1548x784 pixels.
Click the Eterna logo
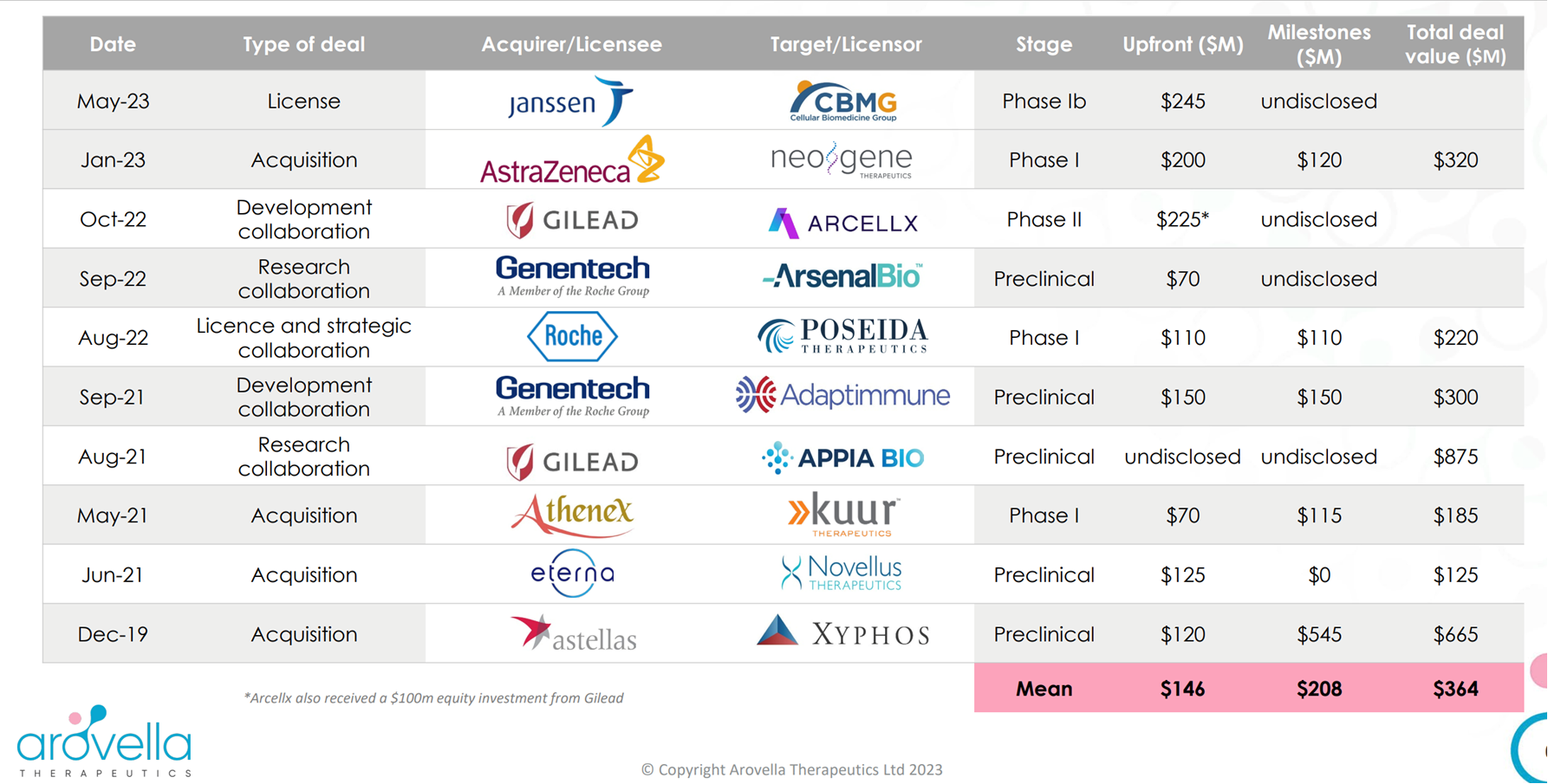tap(572, 573)
